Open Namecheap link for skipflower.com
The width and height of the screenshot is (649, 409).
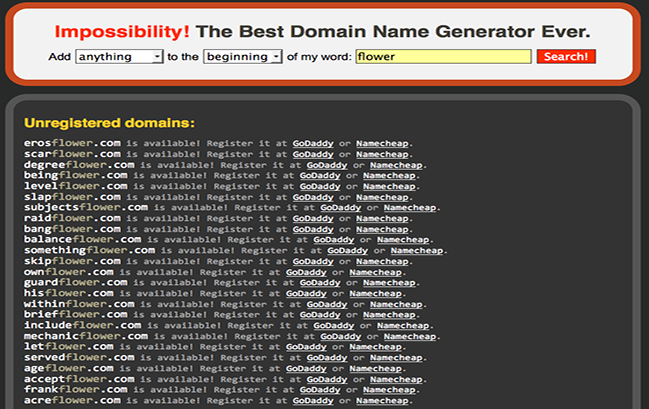(x=382, y=261)
